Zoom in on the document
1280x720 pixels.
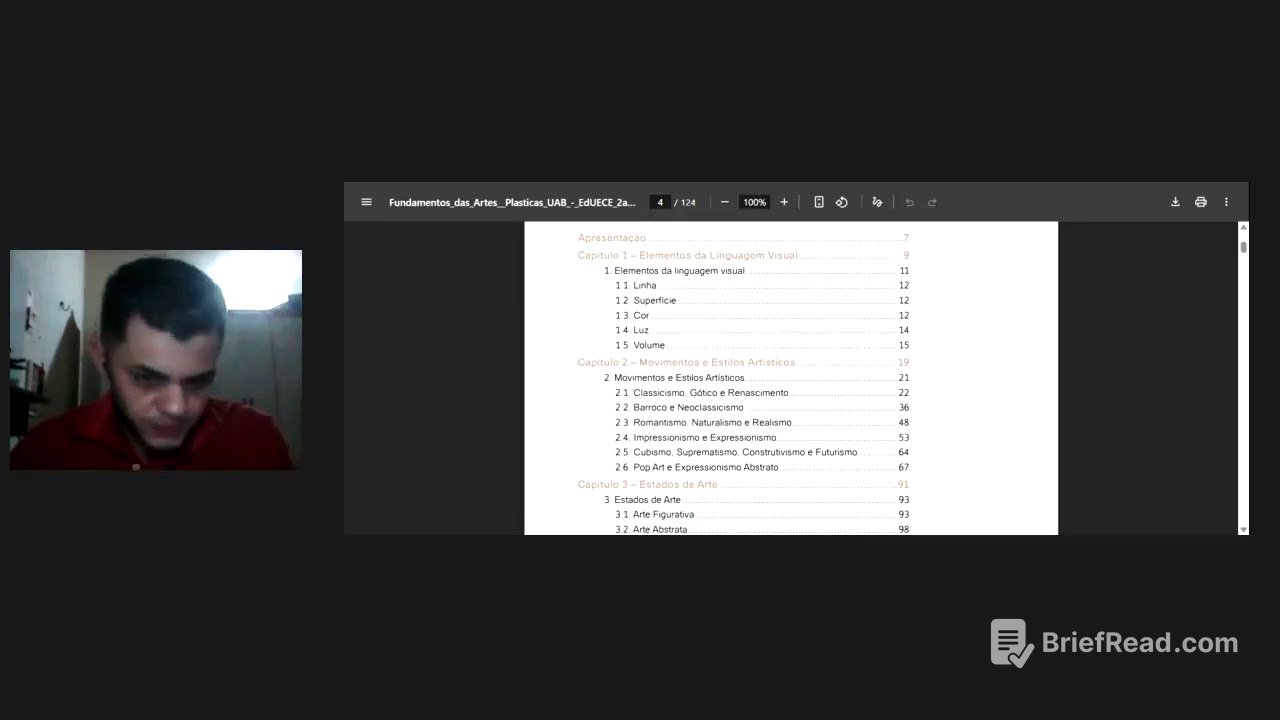[784, 201]
